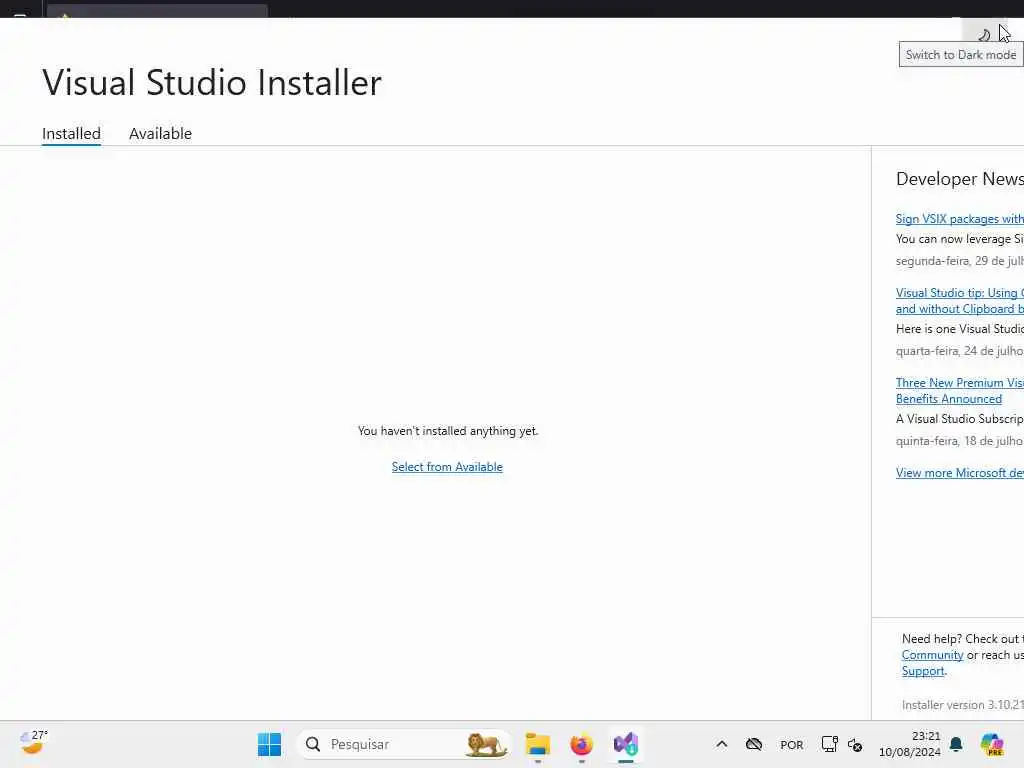Open the Installed tab
Screen dimensions: 1024x768
pyautogui.click(x=71, y=133)
